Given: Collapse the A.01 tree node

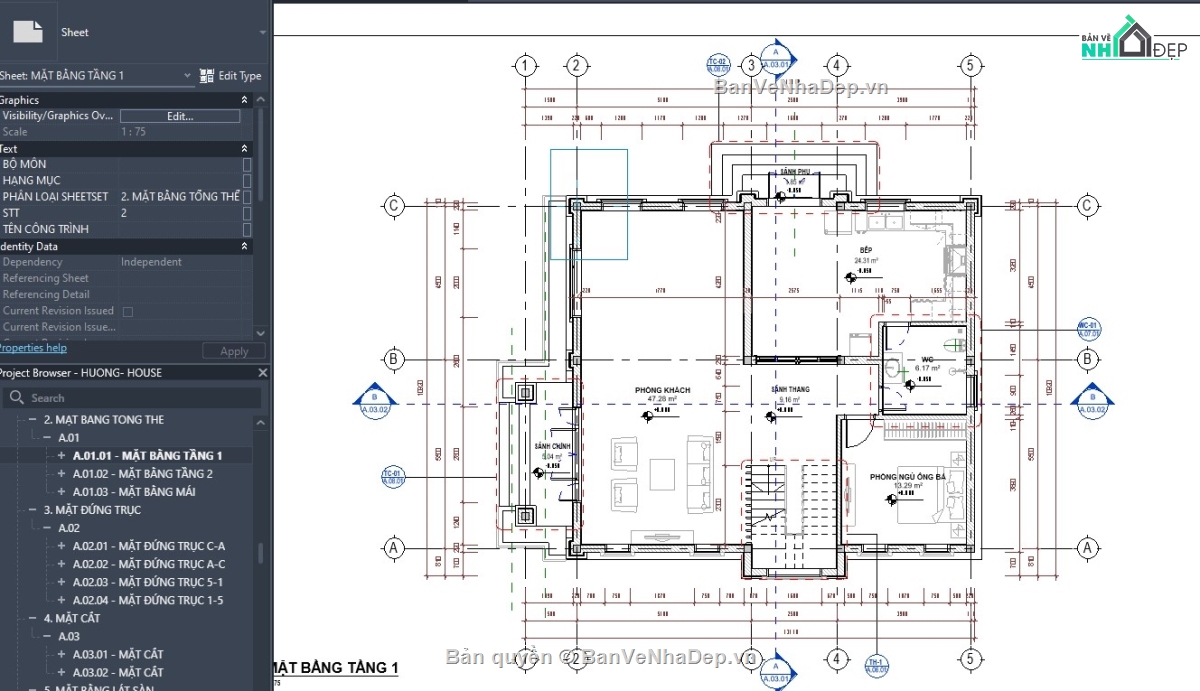Looking at the screenshot, I should [47, 438].
